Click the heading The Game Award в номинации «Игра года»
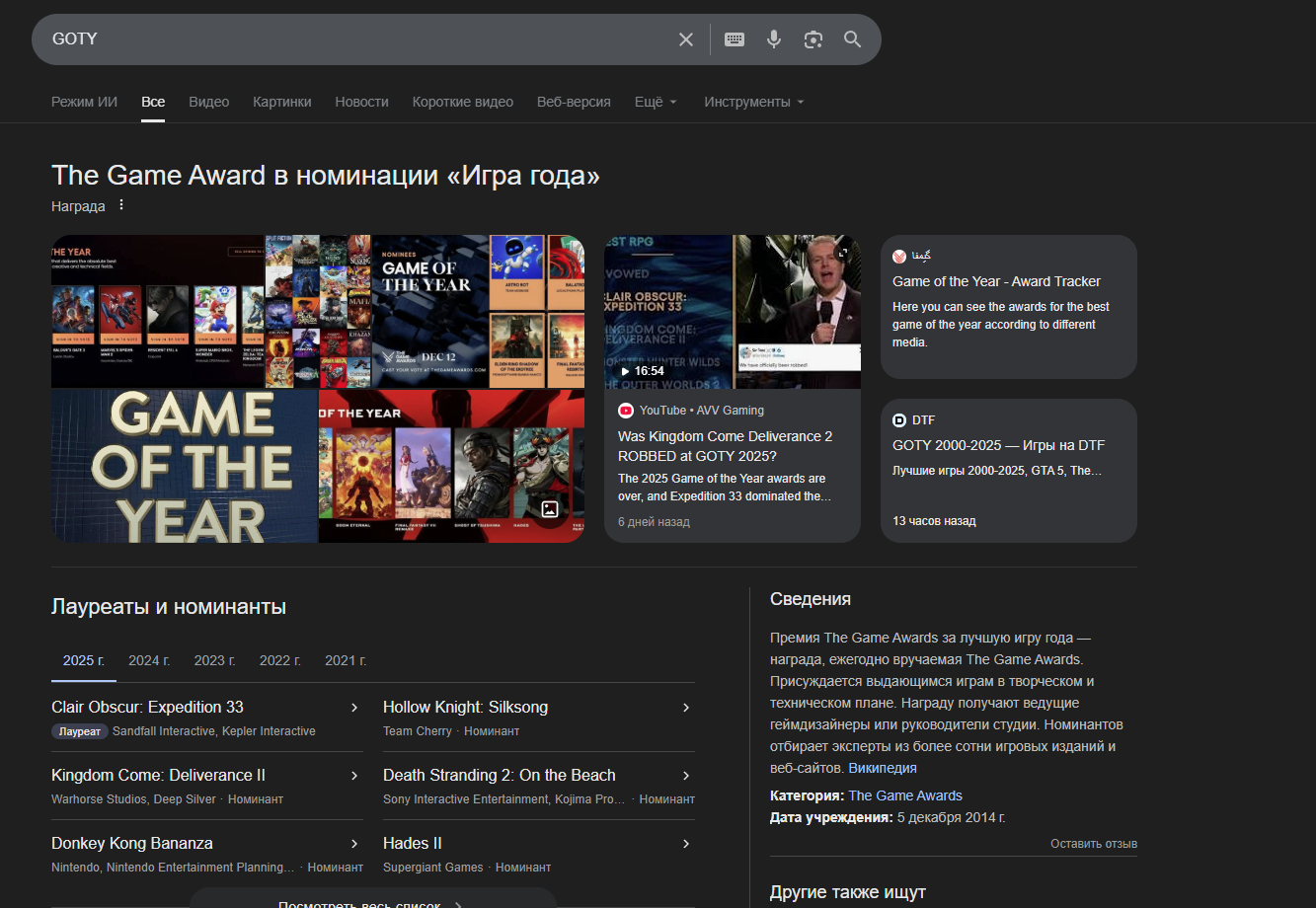The image size is (1316, 908). tap(326, 176)
